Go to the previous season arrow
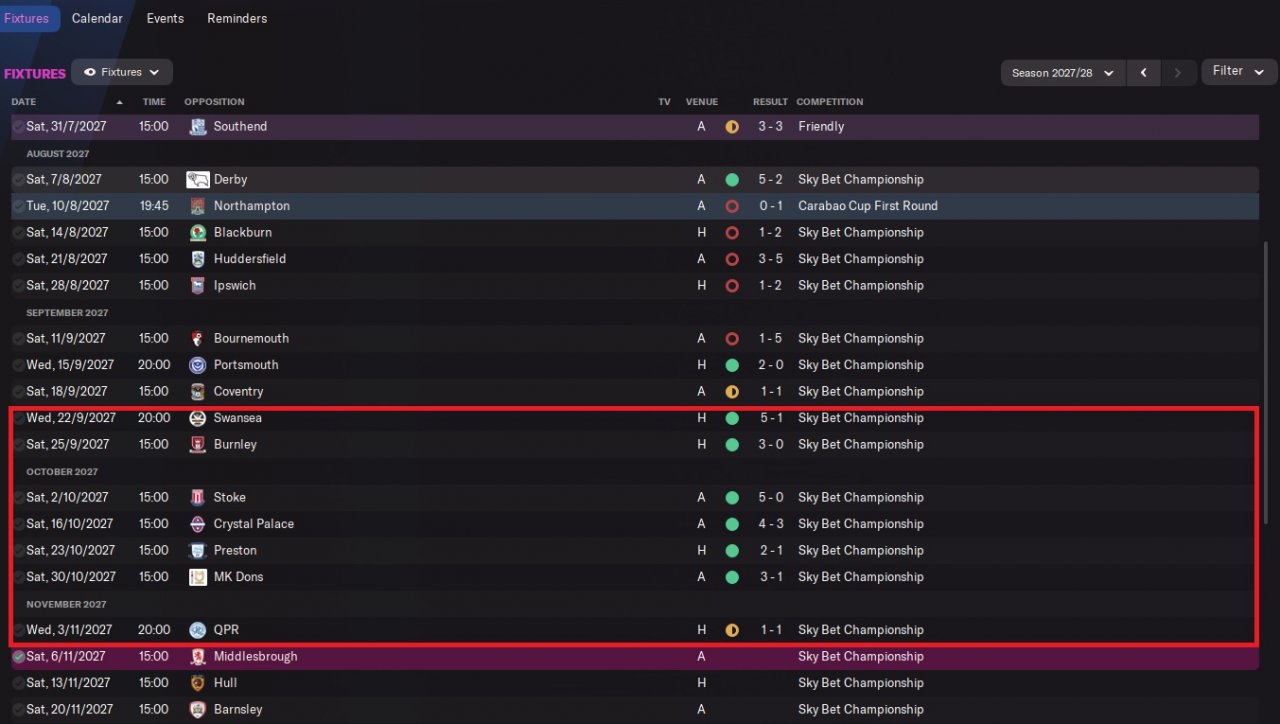 (x=1143, y=73)
